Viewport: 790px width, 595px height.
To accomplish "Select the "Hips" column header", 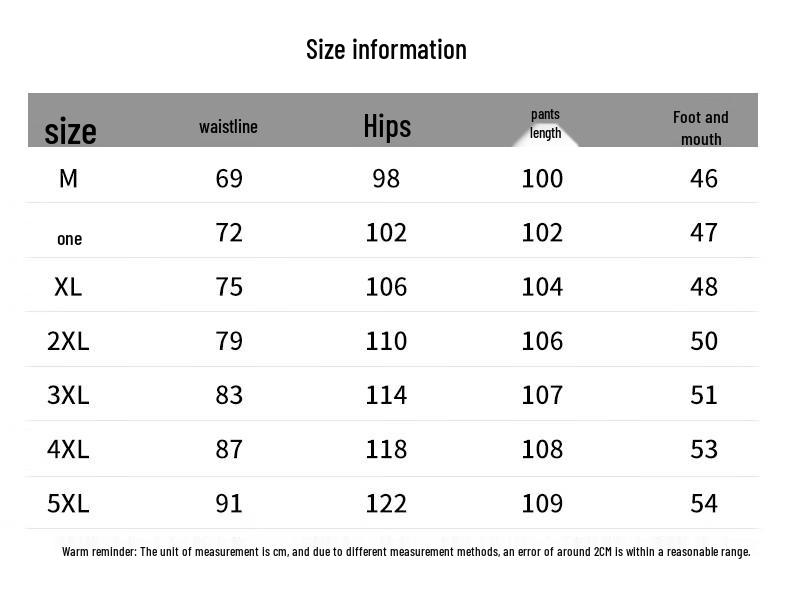I will pos(387,126).
